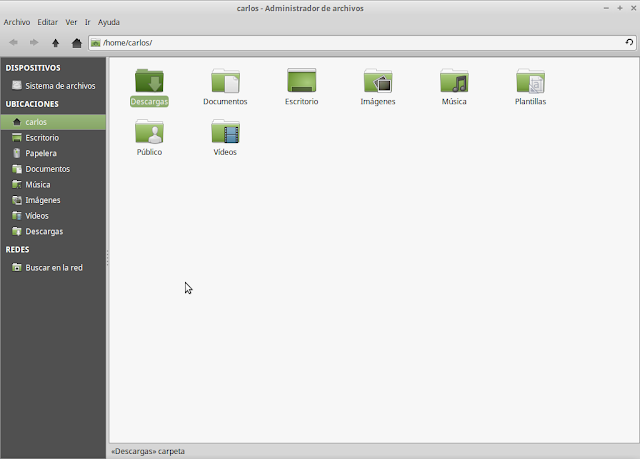640x459 pixels.
Task: Select the Descargas folder icon in main view
Action: [149, 80]
